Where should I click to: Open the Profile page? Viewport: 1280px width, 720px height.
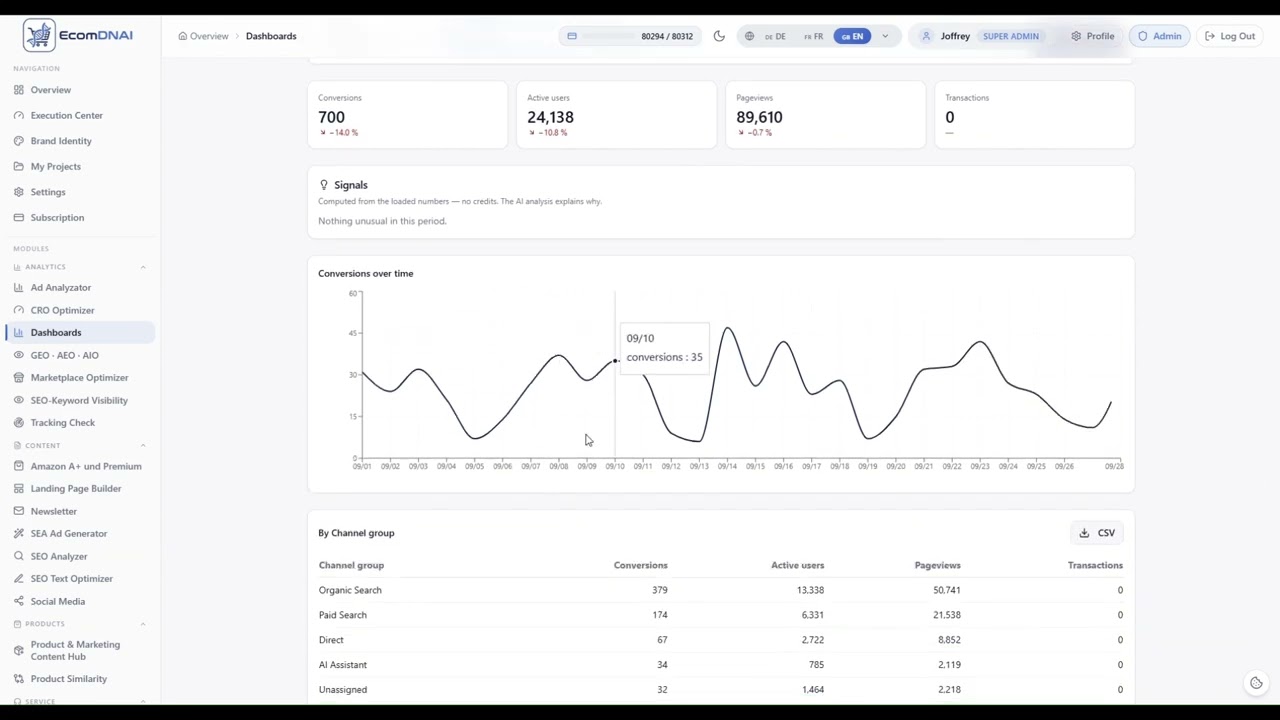(x=1091, y=36)
